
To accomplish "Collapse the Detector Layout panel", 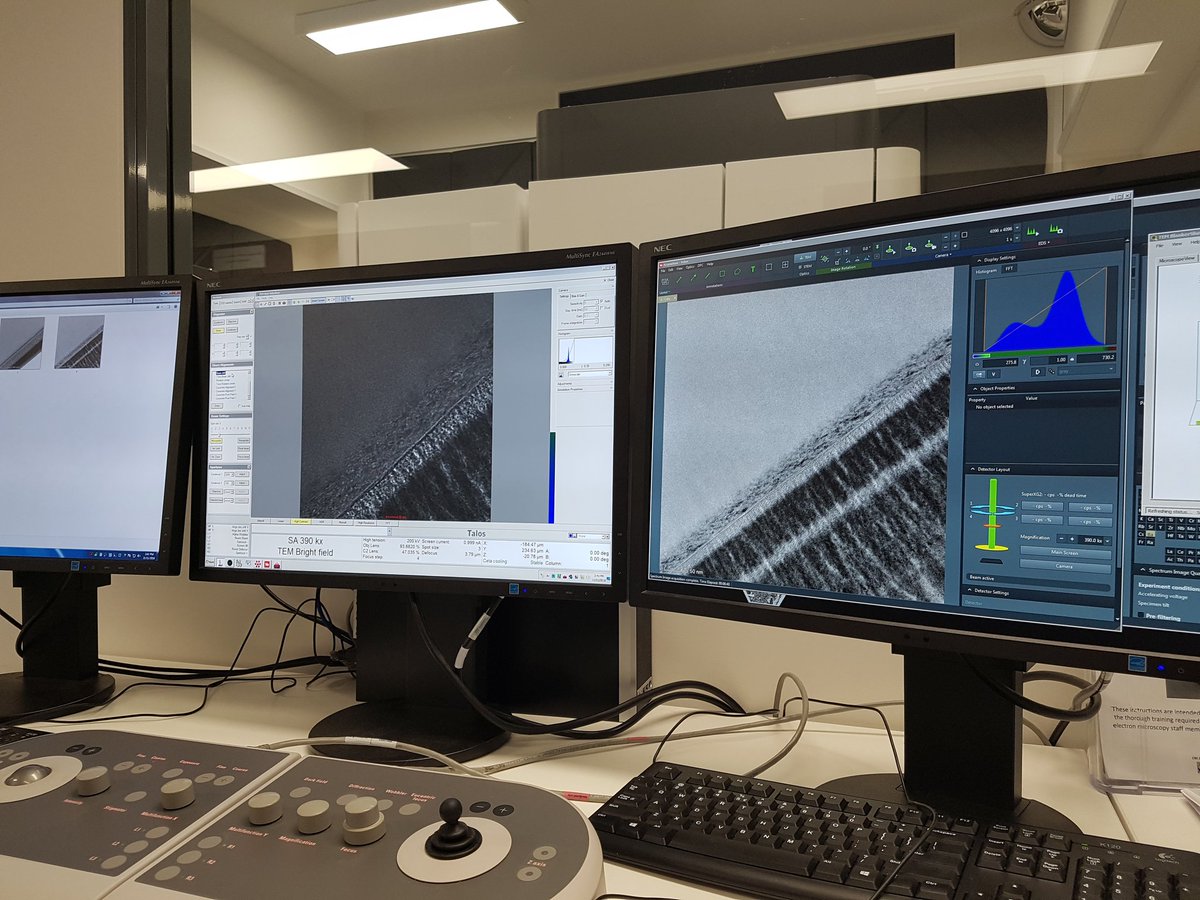I will [973, 469].
